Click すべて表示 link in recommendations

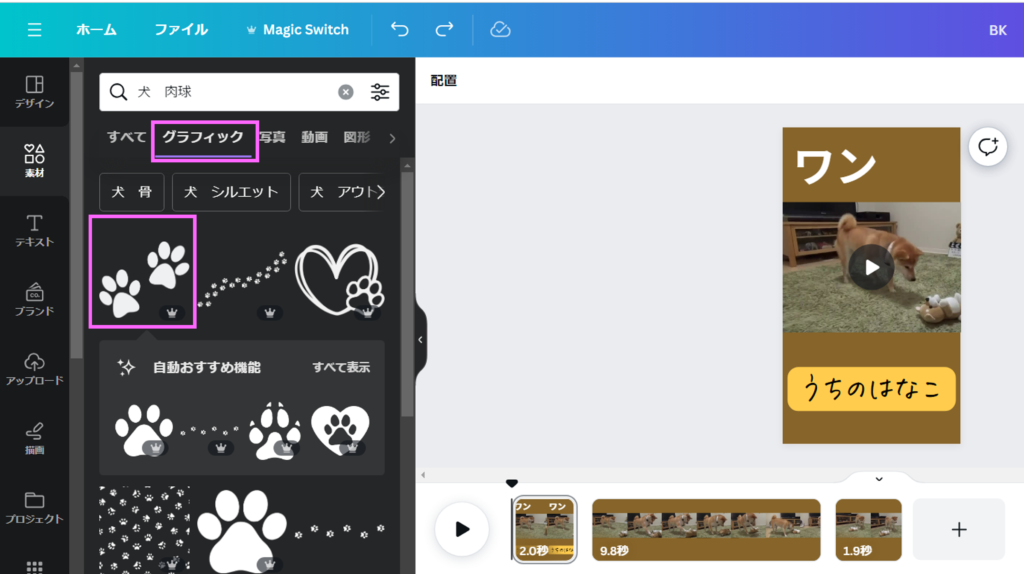pyautogui.click(x=341, y=367)
